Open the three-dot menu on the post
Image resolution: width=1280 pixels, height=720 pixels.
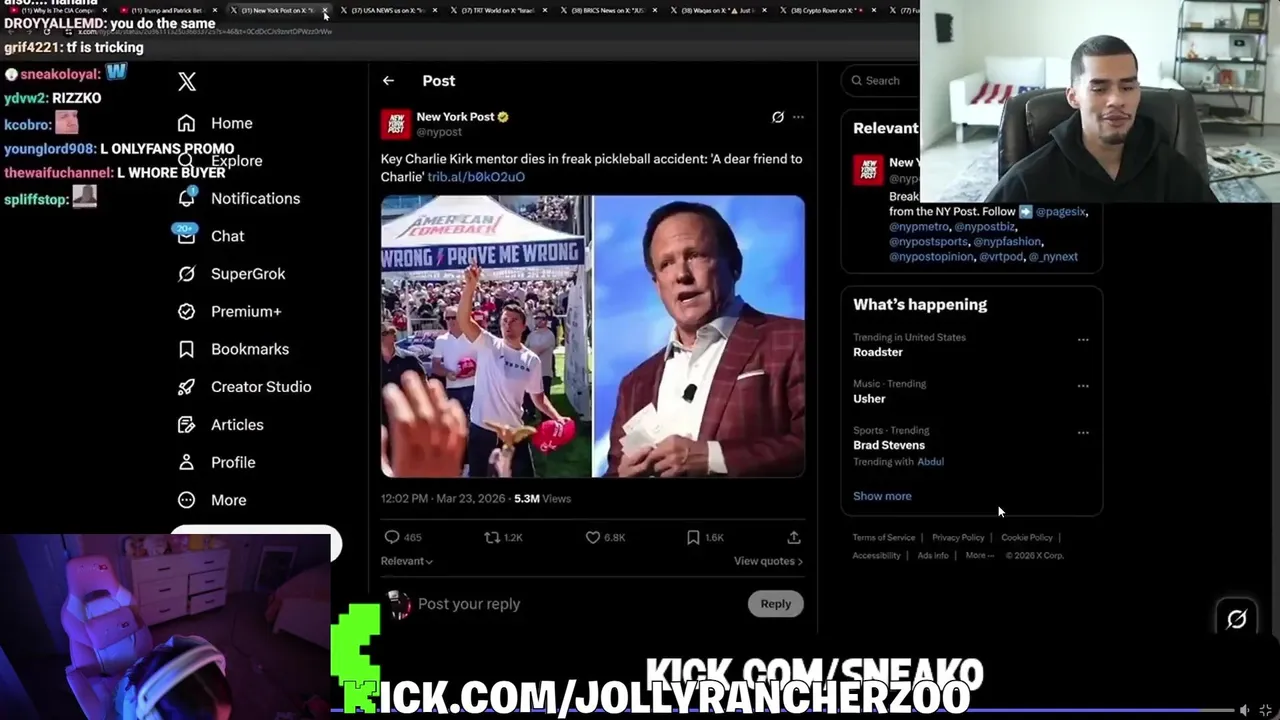[798, 117]
